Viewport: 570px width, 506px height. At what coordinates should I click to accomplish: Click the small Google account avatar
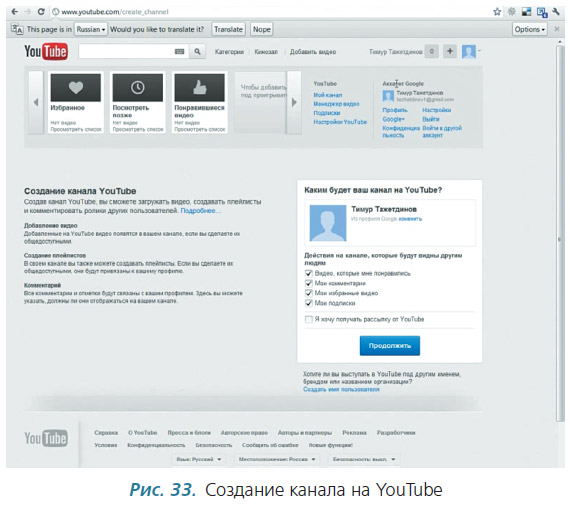(388, 96)
